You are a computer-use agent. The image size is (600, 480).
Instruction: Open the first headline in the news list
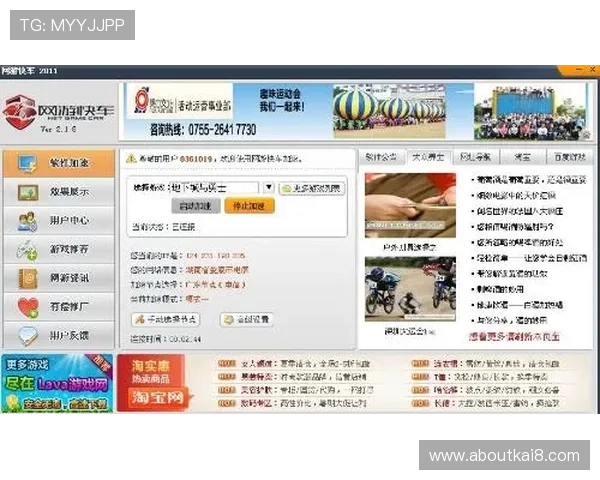(x=531, y=180)
